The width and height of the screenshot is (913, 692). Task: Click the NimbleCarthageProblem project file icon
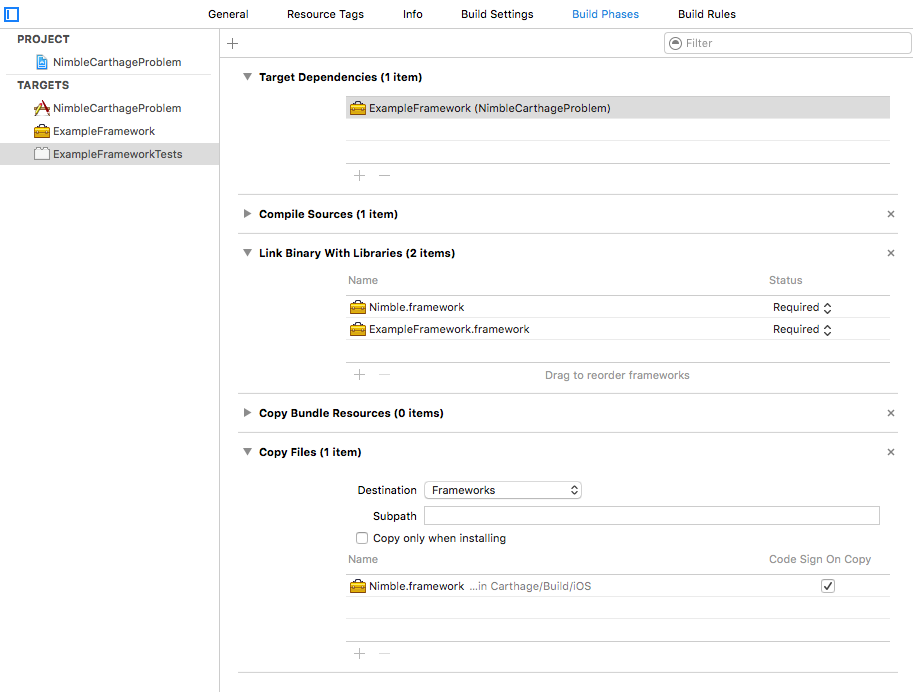(42, 62)
